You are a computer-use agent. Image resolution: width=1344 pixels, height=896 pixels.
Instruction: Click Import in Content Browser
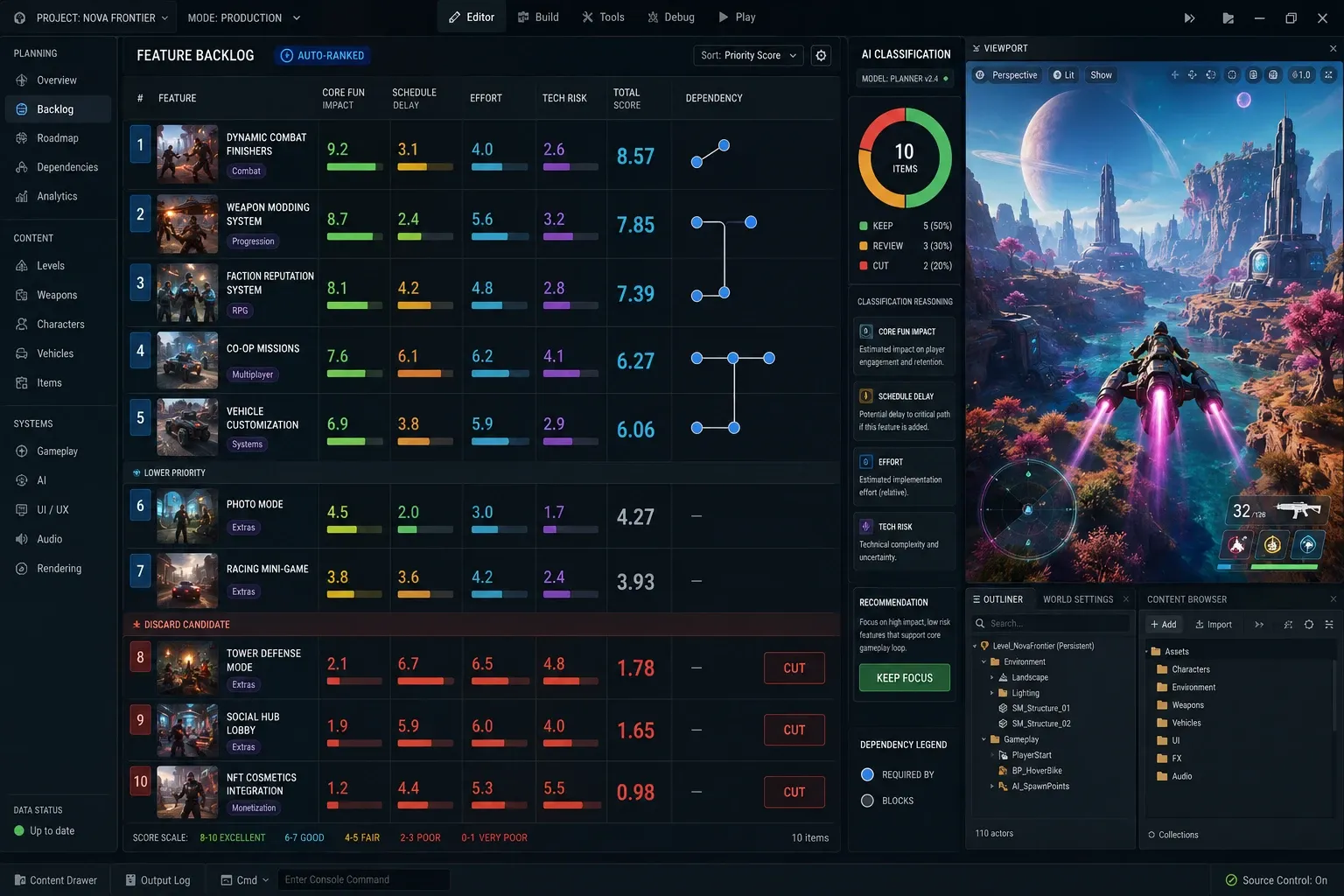1213,625
